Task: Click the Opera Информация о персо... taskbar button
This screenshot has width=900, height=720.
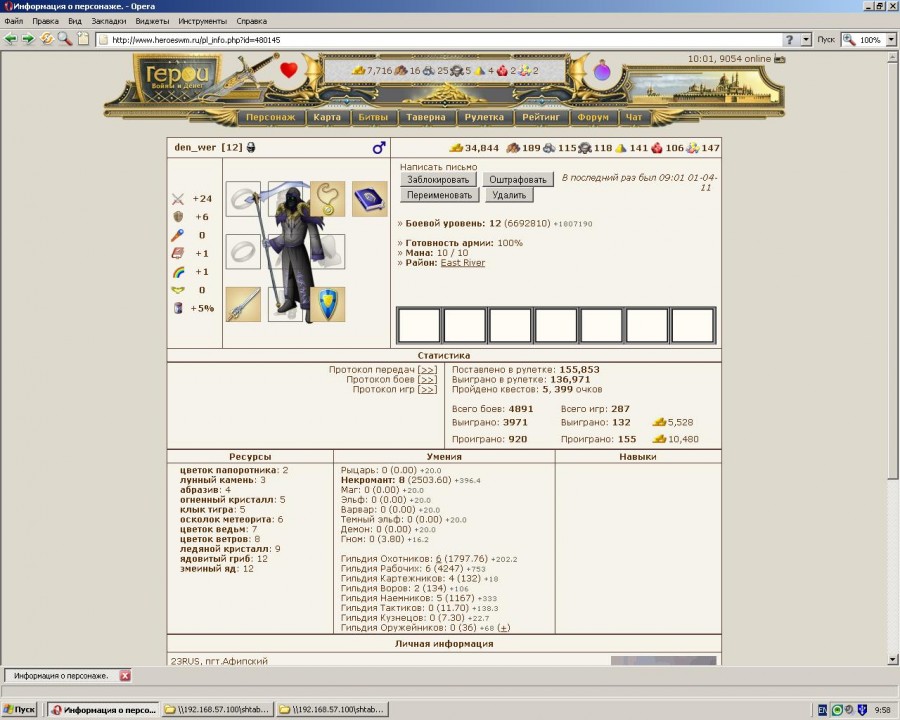Action: point(103,710)
